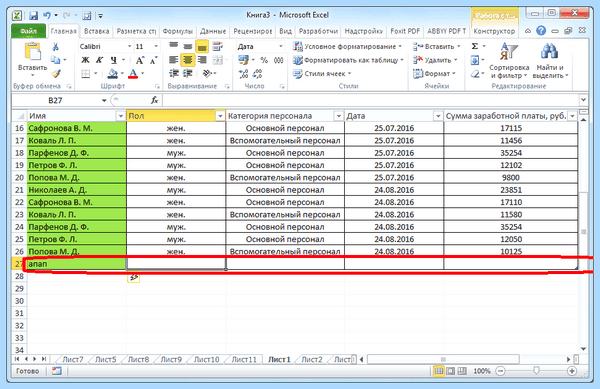Click the Clear eraser icon

(x=475, y=73)
